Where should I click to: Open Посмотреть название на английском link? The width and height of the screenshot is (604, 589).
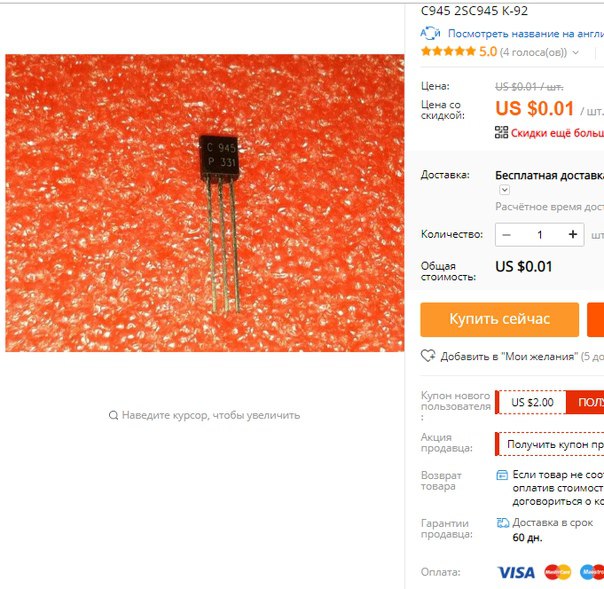tap(526, 34)
